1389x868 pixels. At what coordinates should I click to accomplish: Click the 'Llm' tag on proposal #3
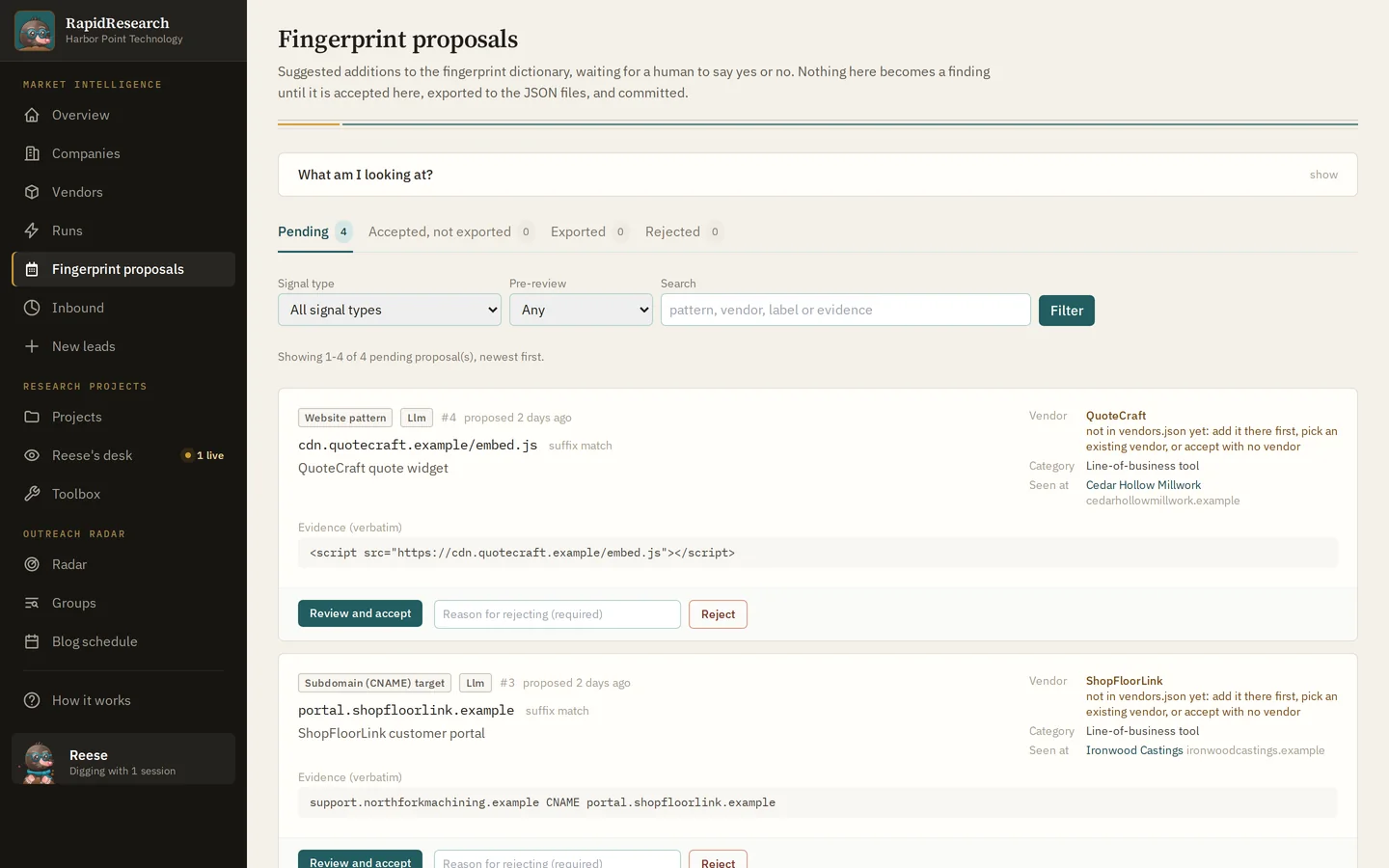point(476,683)
